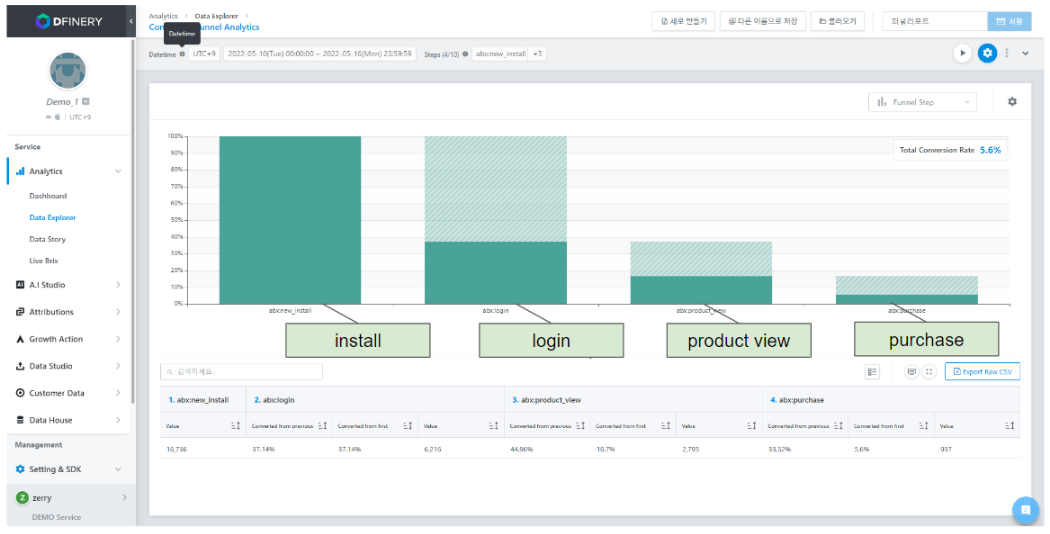Open the date range picker field

pyautogui.click(x=319, y=54)
